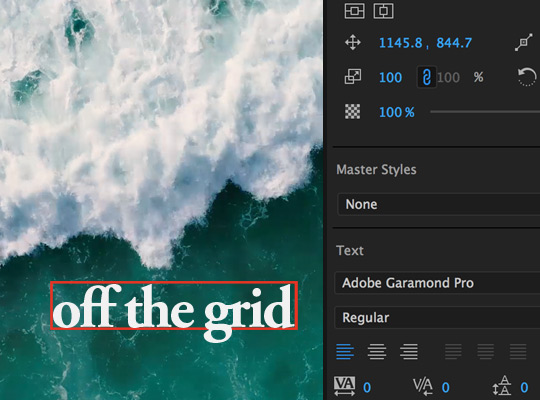Open the Regular font style dropdown
This screenshot has height=400, width=540.
pos(437,317)
